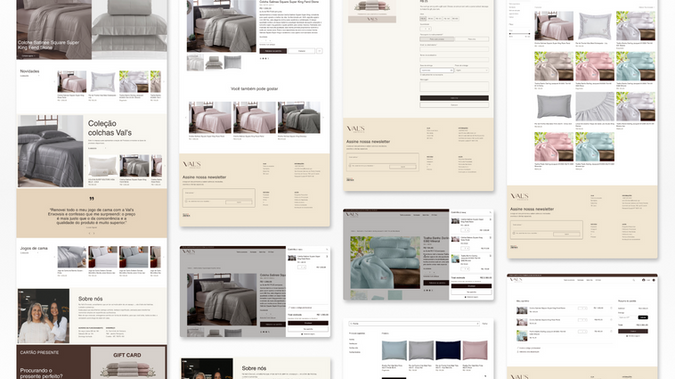Click the 'Coleção colchas Val's' heading
This screenshot has width=675, height=379.
pyautogui.click(x=110, y=128)
